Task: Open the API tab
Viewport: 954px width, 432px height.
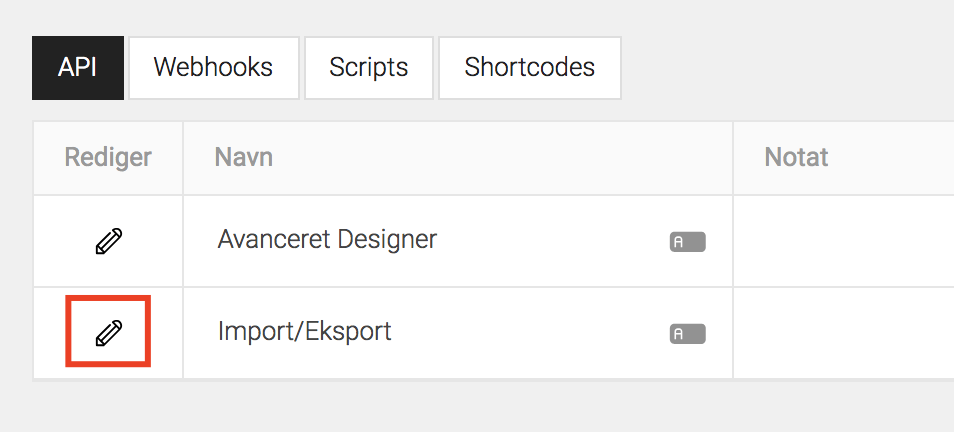Action: click(x=78, y=68)
